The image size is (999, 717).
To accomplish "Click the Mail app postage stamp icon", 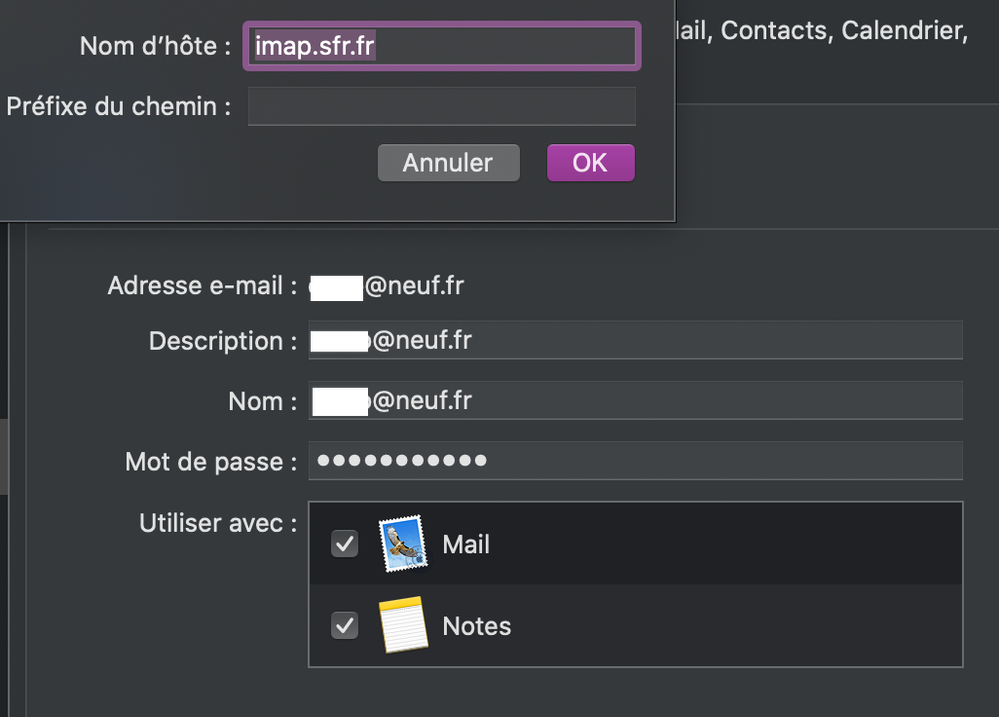I will click(x=401, y=543).
